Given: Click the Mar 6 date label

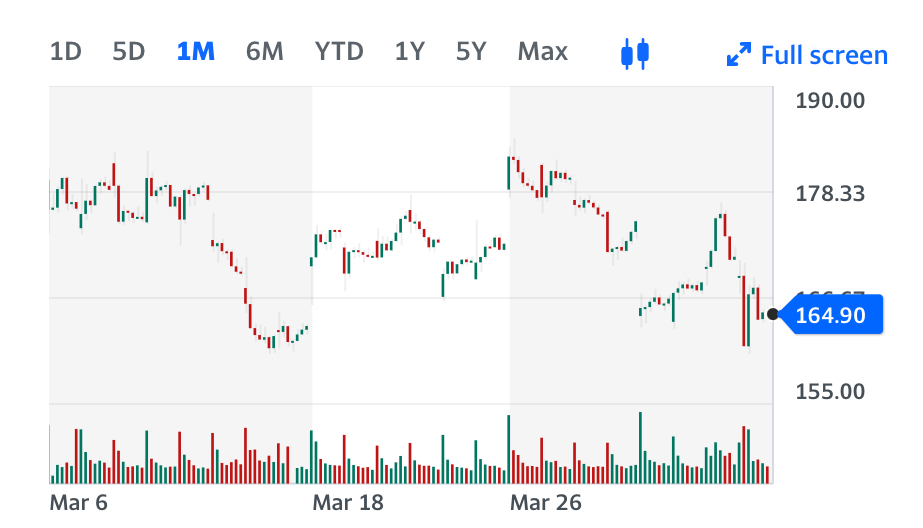Looking at the screenshot, I should pyautogui.click(x=78, y=501).
